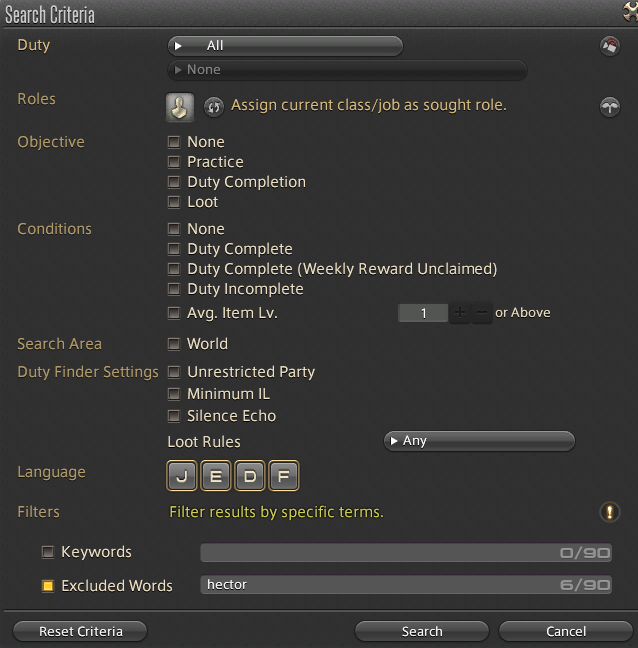Click the settings gear icon in title bar

630,12
